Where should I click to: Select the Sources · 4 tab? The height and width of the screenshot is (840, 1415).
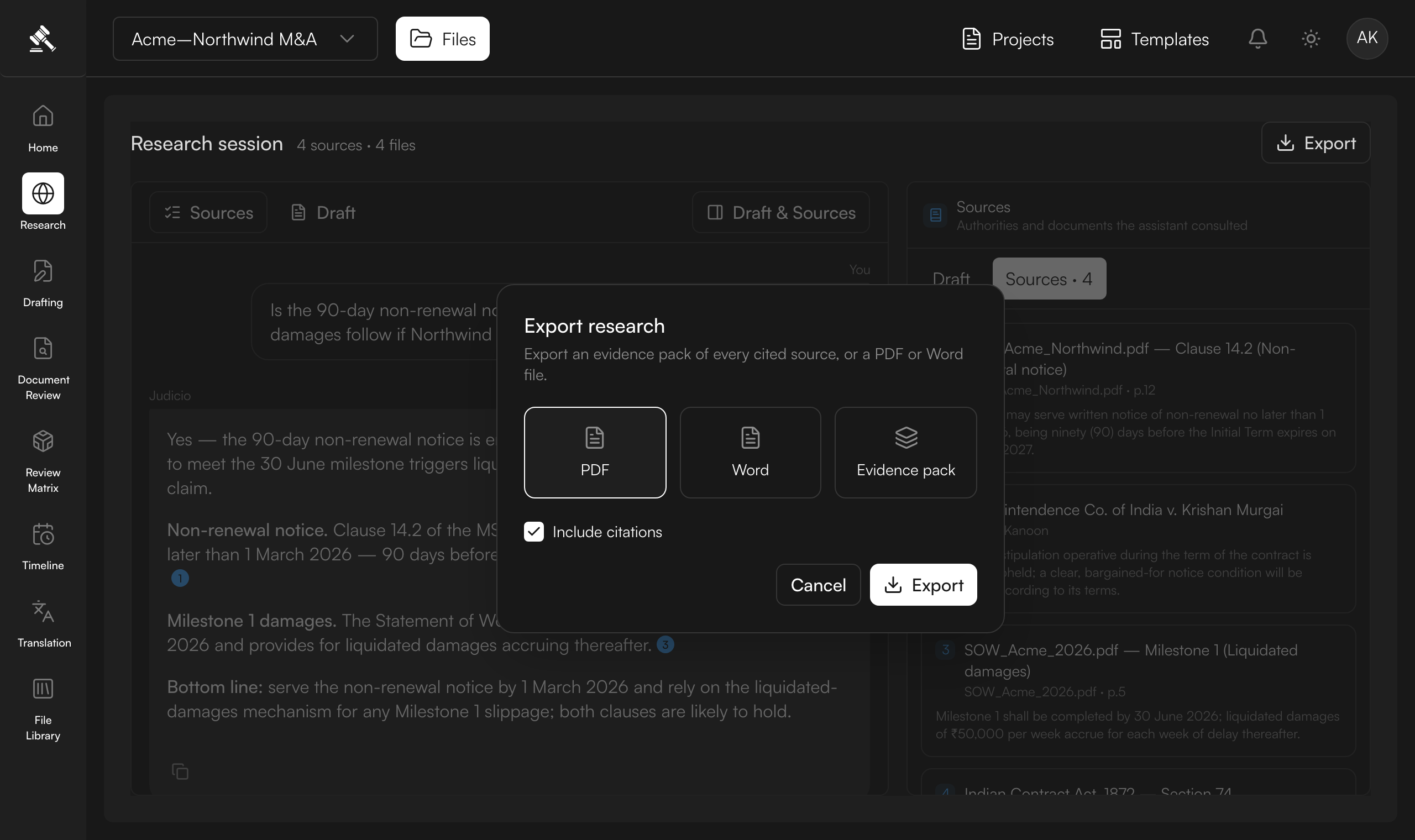point(1049,279)
